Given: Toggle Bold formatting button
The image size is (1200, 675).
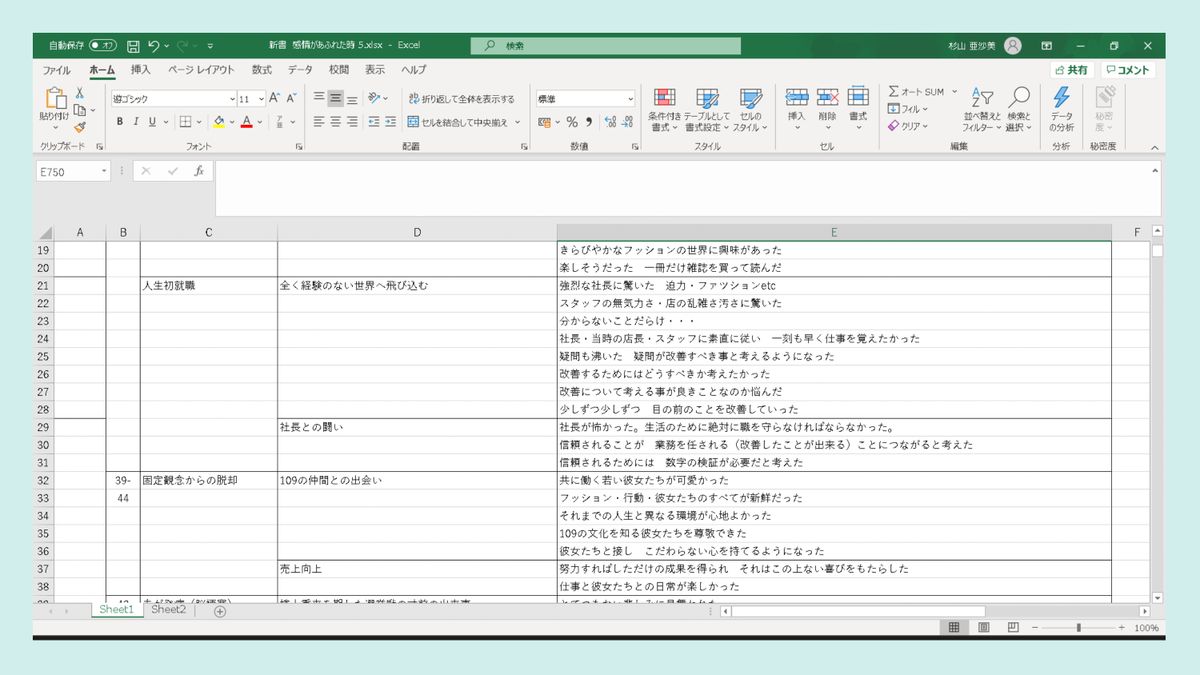Looking at the screenshot, I should [120, 122].
